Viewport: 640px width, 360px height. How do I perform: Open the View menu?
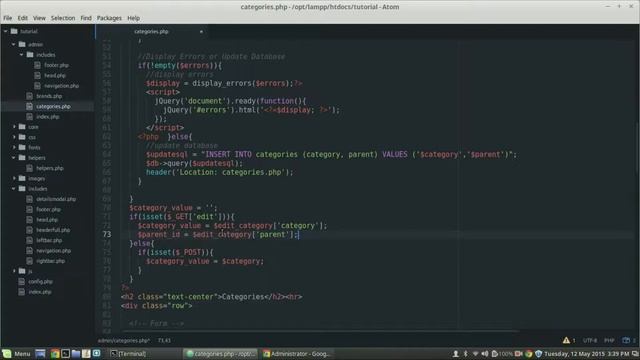tap(39, 18)
